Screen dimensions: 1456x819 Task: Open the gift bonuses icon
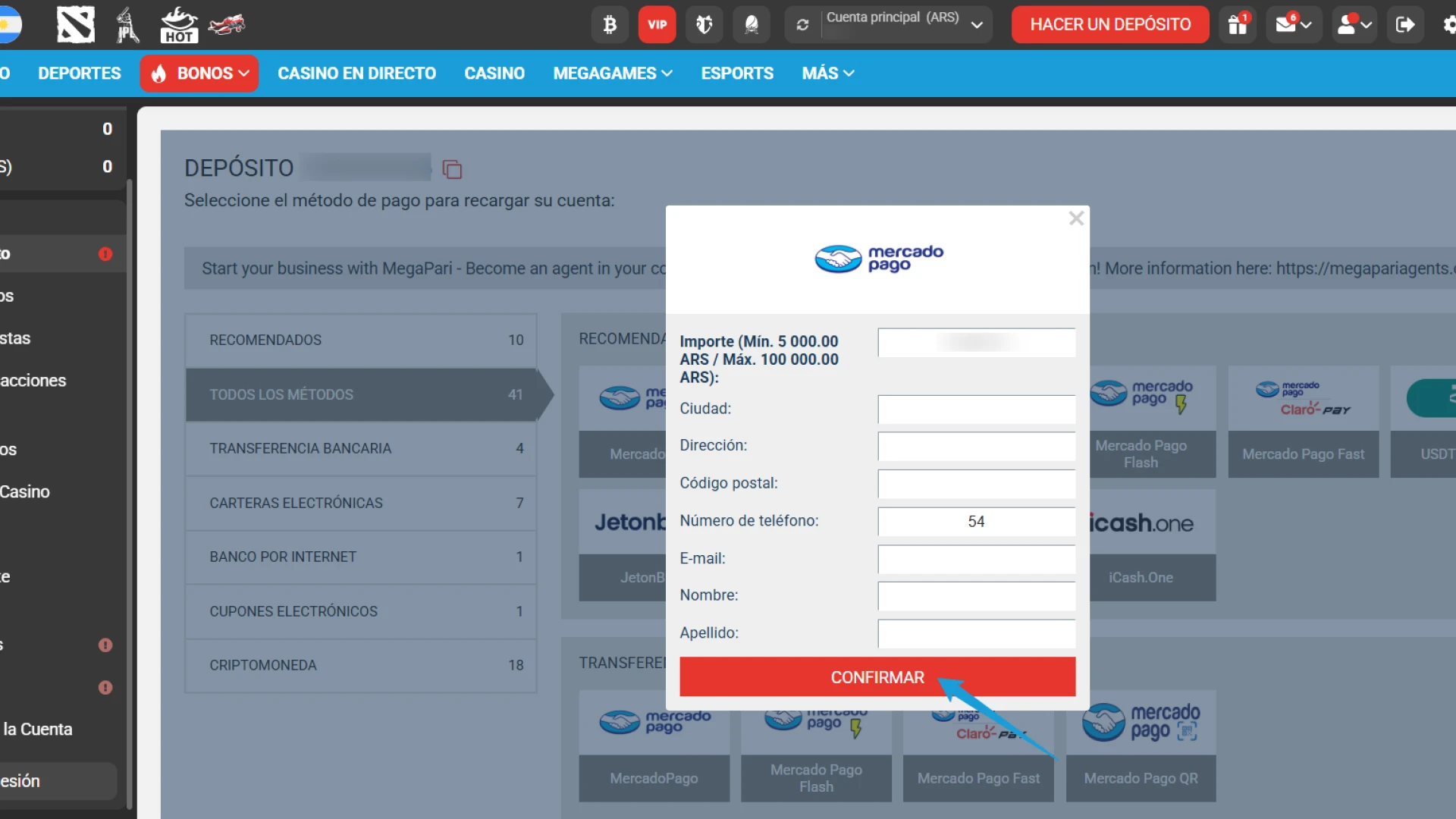[1238, 24]
